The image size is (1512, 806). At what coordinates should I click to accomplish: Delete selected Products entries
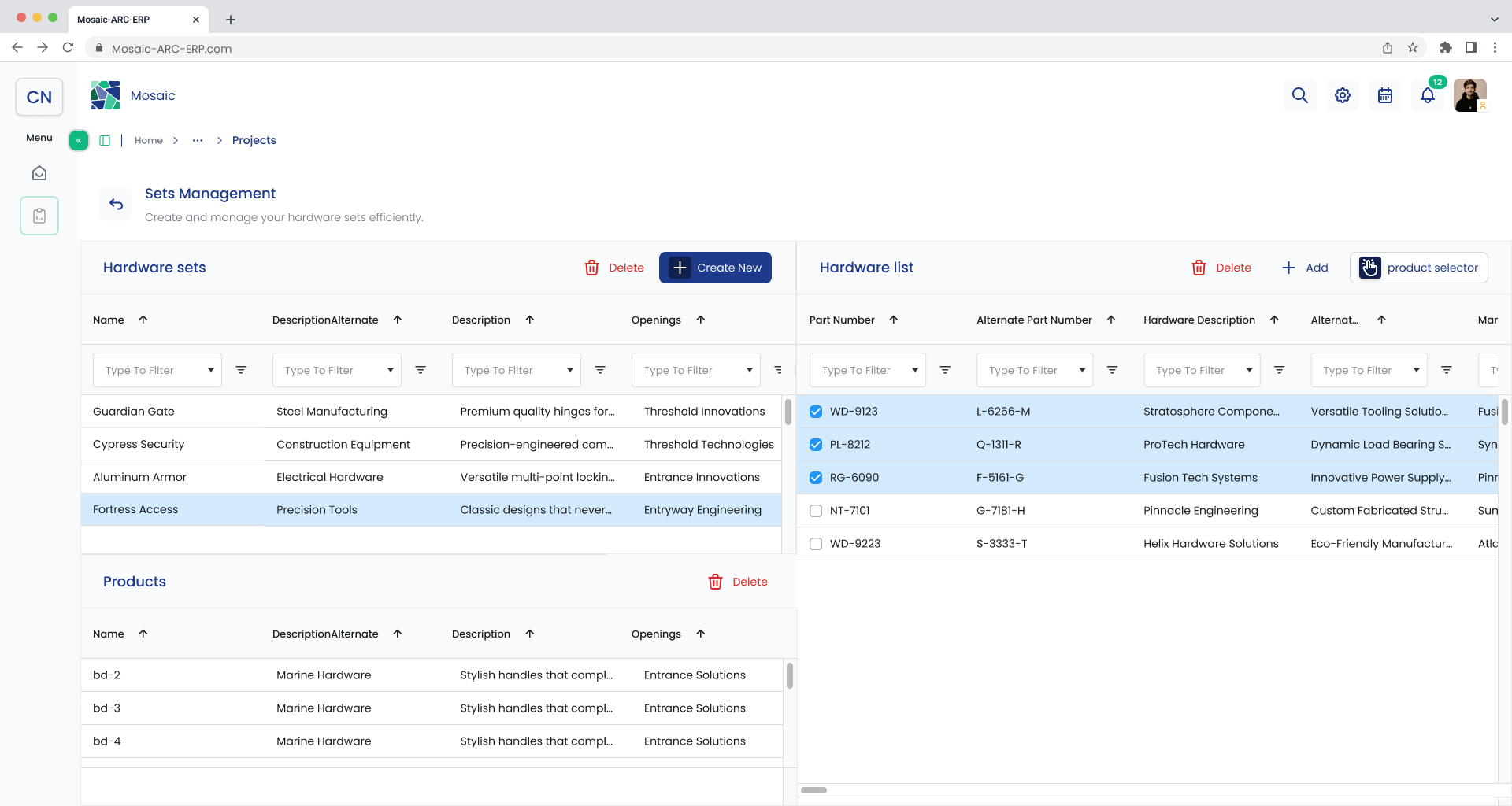tap(738, 582)
